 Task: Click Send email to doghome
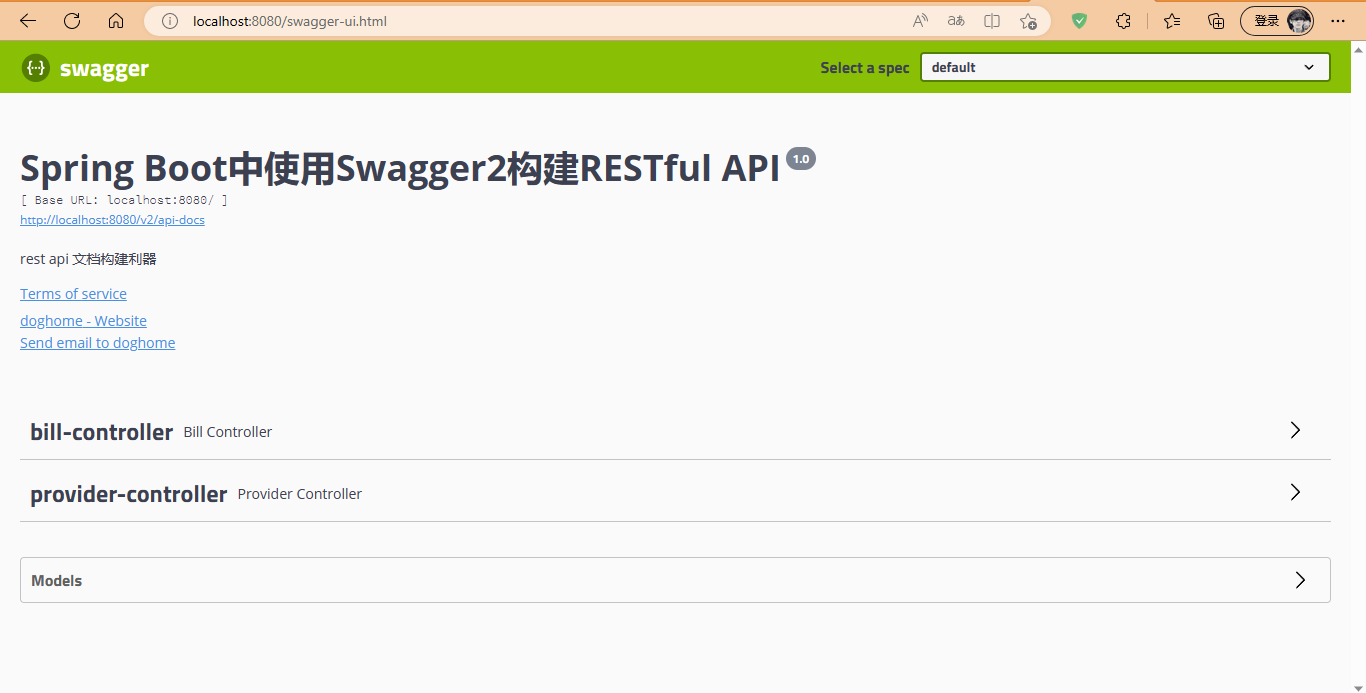click(97, 343)
